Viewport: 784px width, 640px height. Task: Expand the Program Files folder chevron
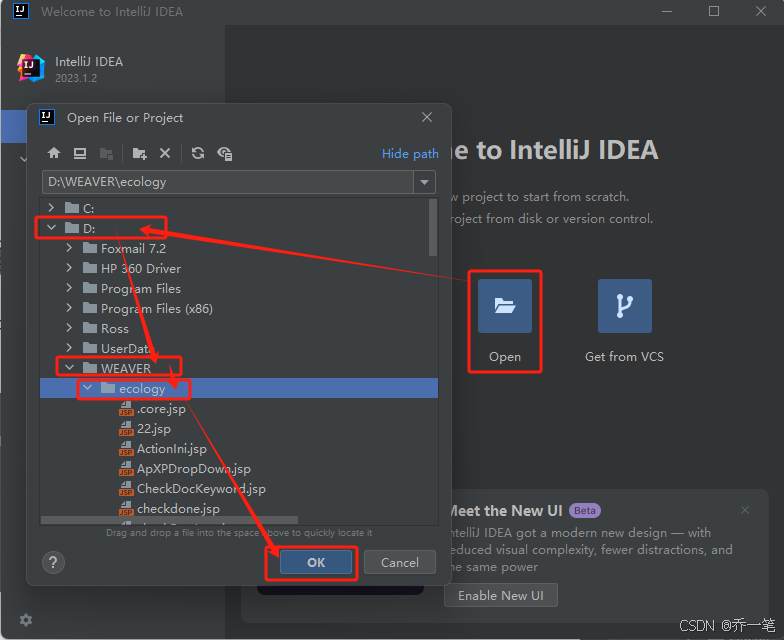point(69,288)
